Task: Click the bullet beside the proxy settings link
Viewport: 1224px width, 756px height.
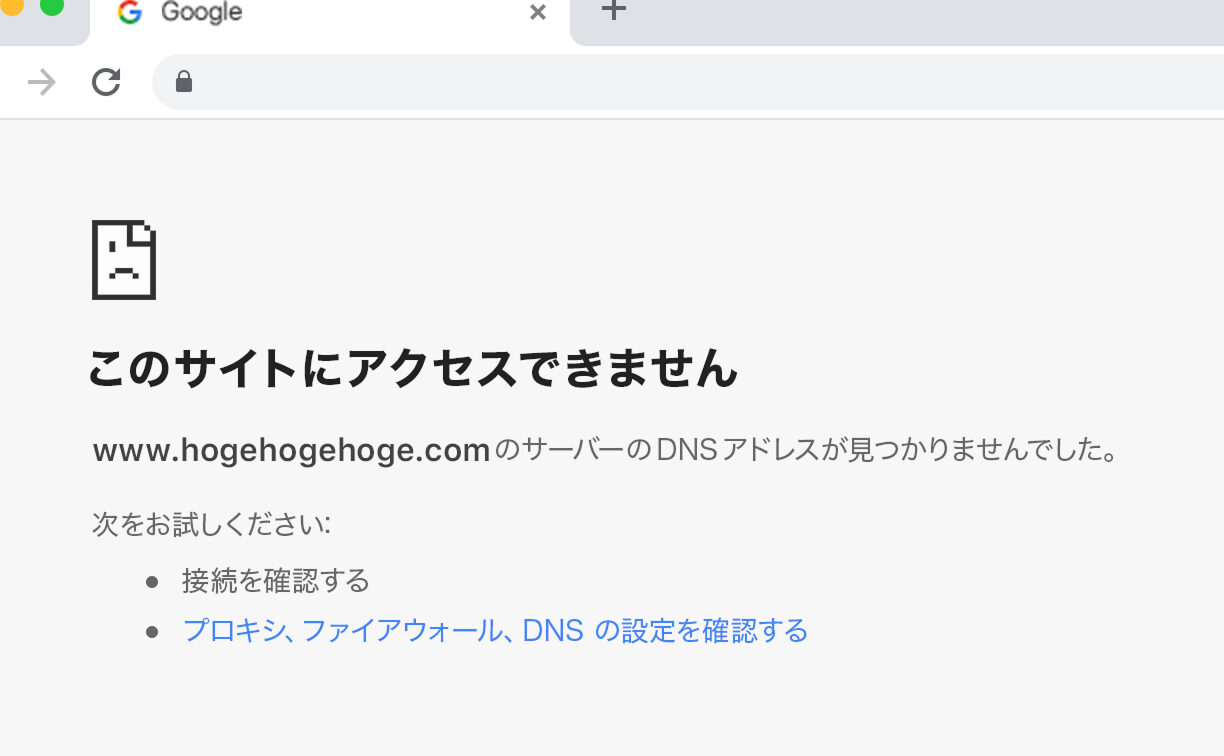Action: pyautogui.click(x=152, y=632)
